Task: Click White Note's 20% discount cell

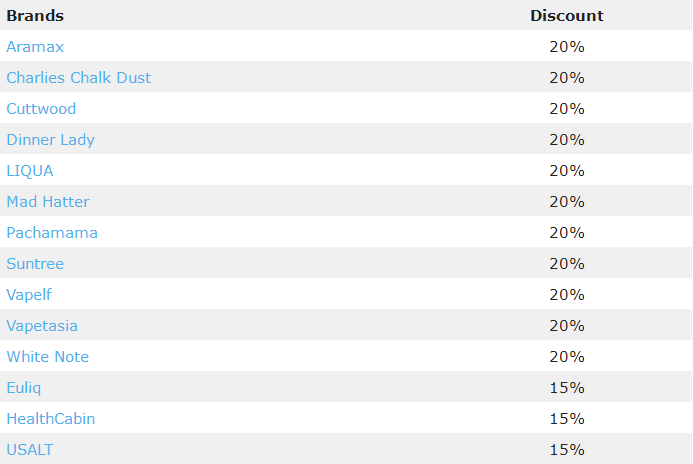Action: [x=567, y=357]
